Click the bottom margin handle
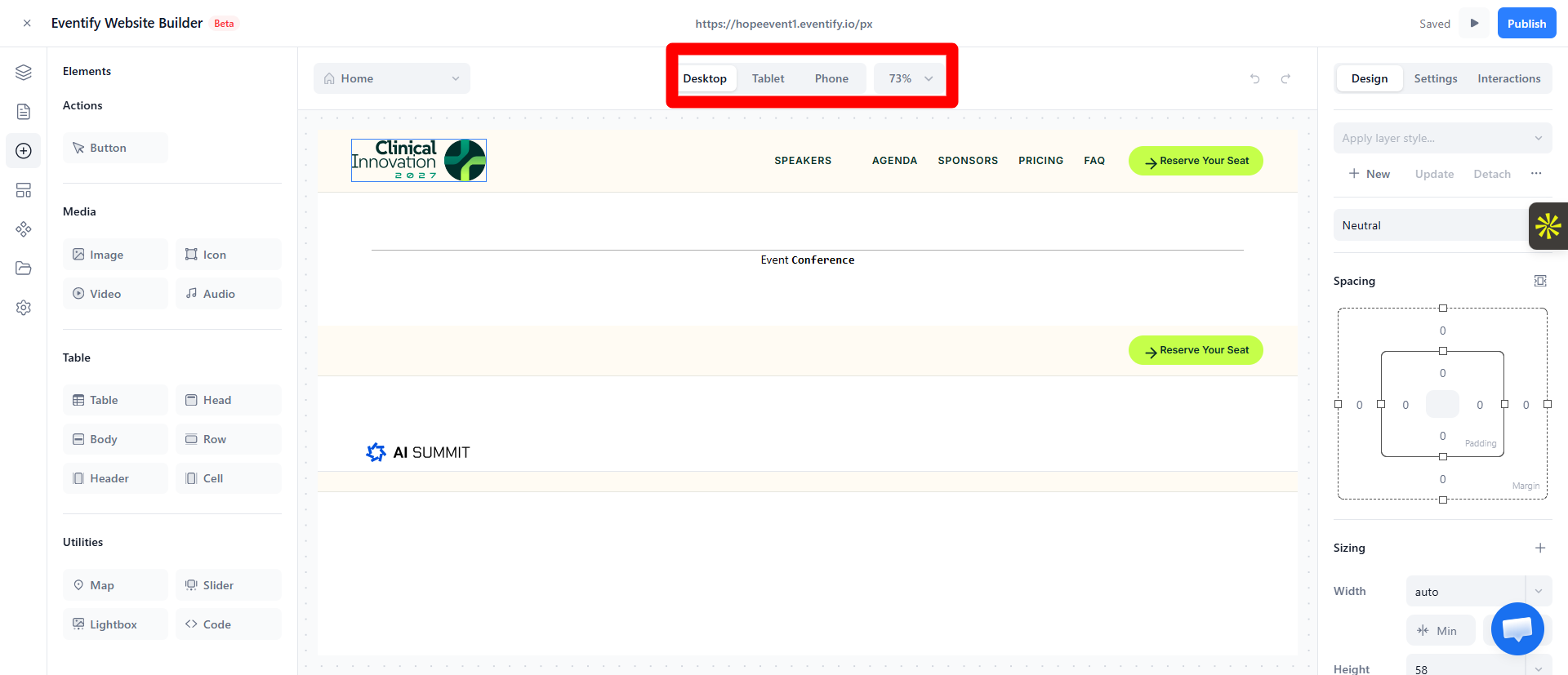This screenshot has width=1568, height=675. [1443, 500]
